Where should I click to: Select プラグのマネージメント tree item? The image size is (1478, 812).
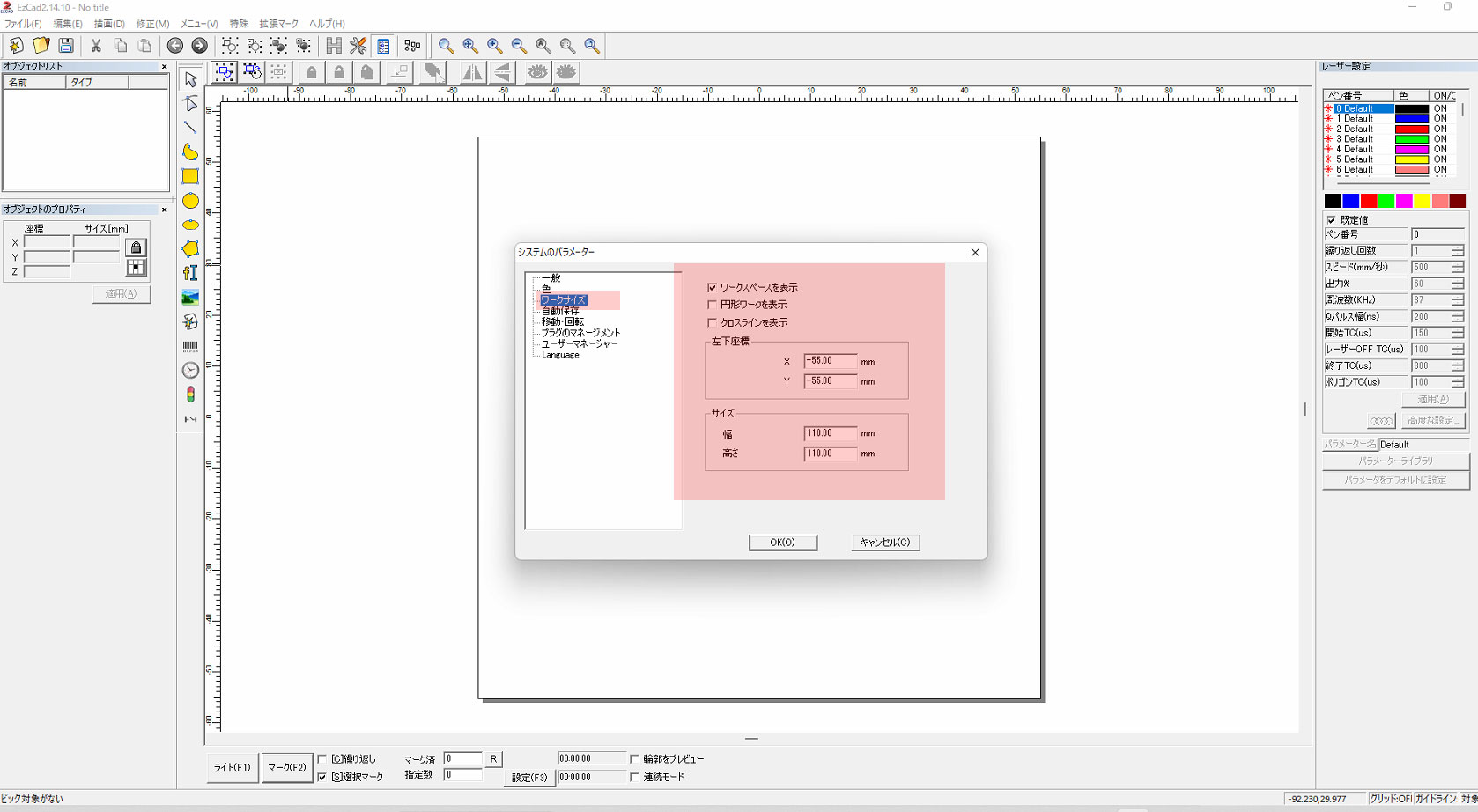click(x=580, y=333)
